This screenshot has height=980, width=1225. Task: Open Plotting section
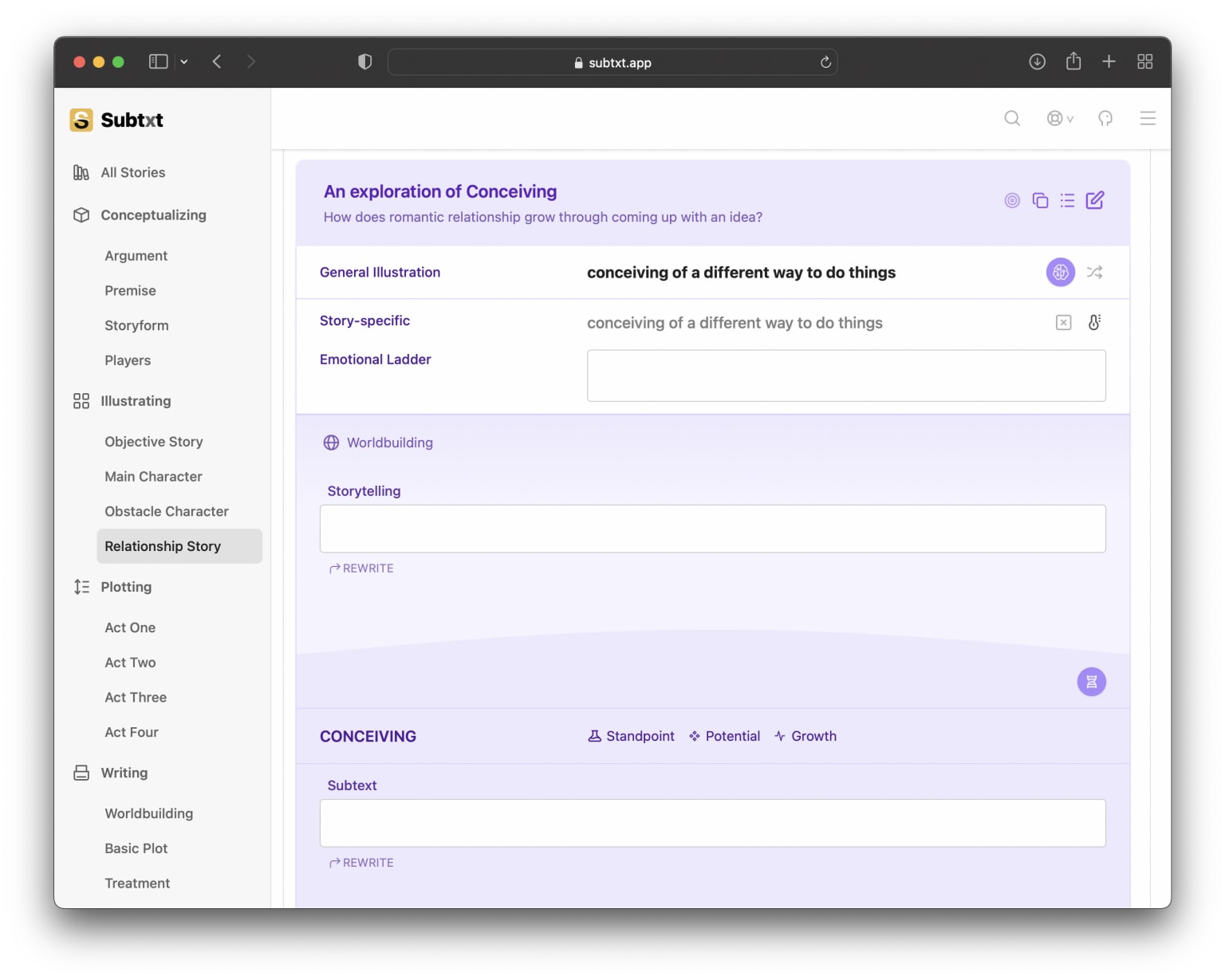(x=126, y=587)
